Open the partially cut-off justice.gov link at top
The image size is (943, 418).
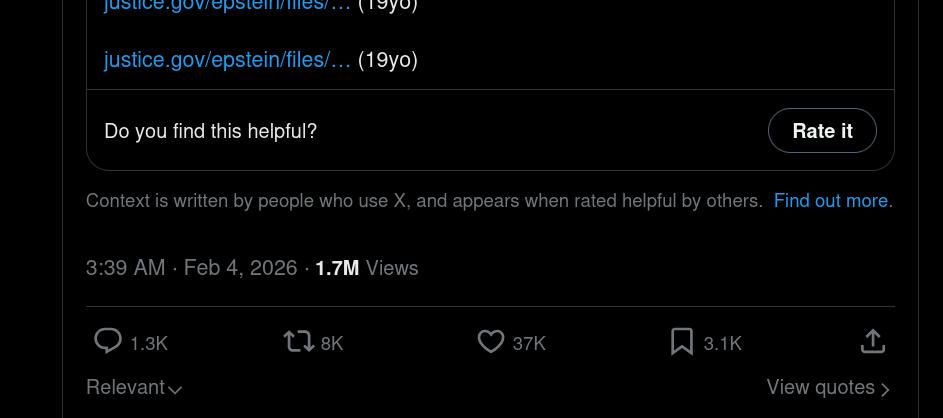(227, 5)
